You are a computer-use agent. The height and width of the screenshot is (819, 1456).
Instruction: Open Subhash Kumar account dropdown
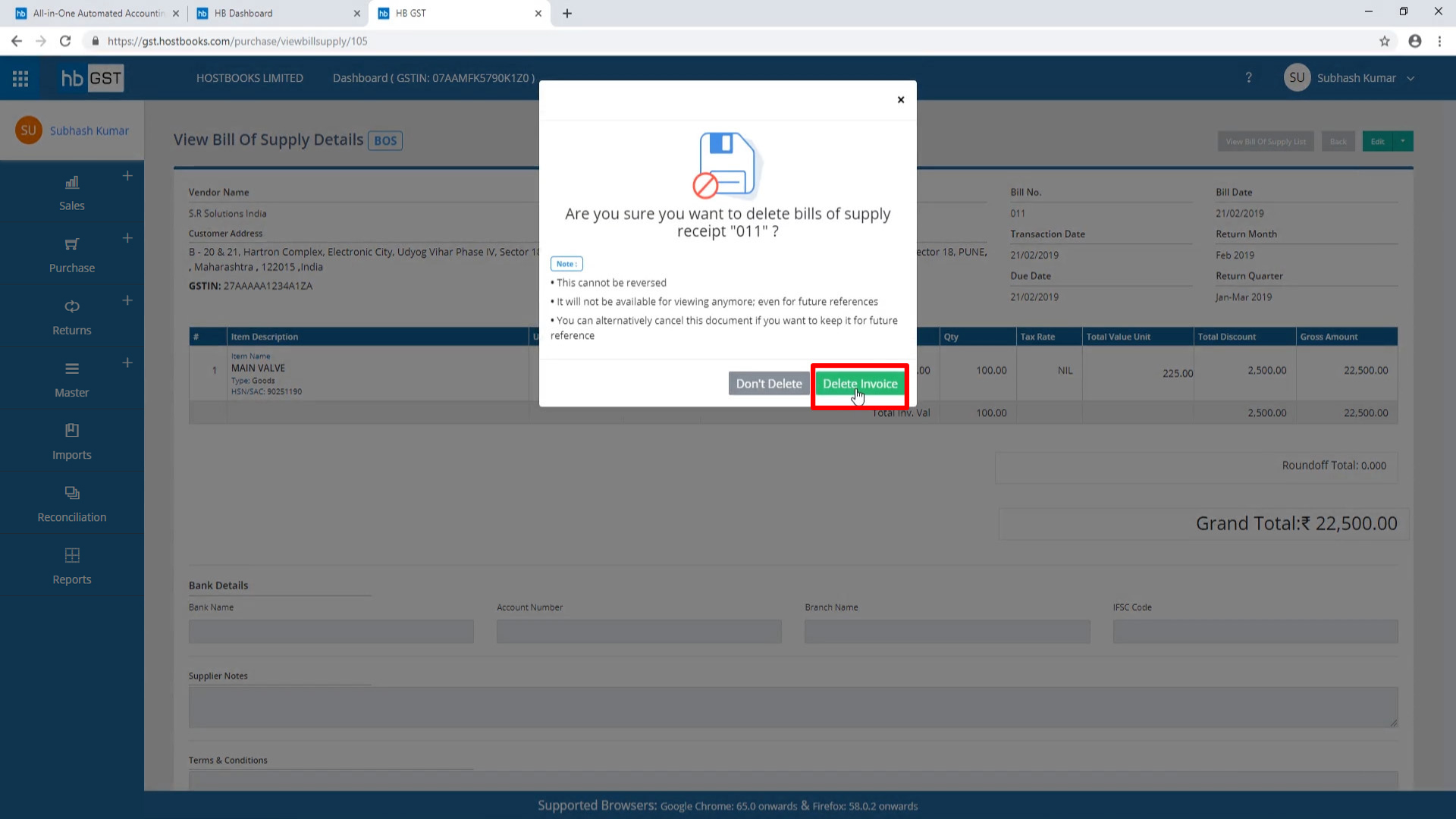pyautogui.click(x=1410, y=78)
